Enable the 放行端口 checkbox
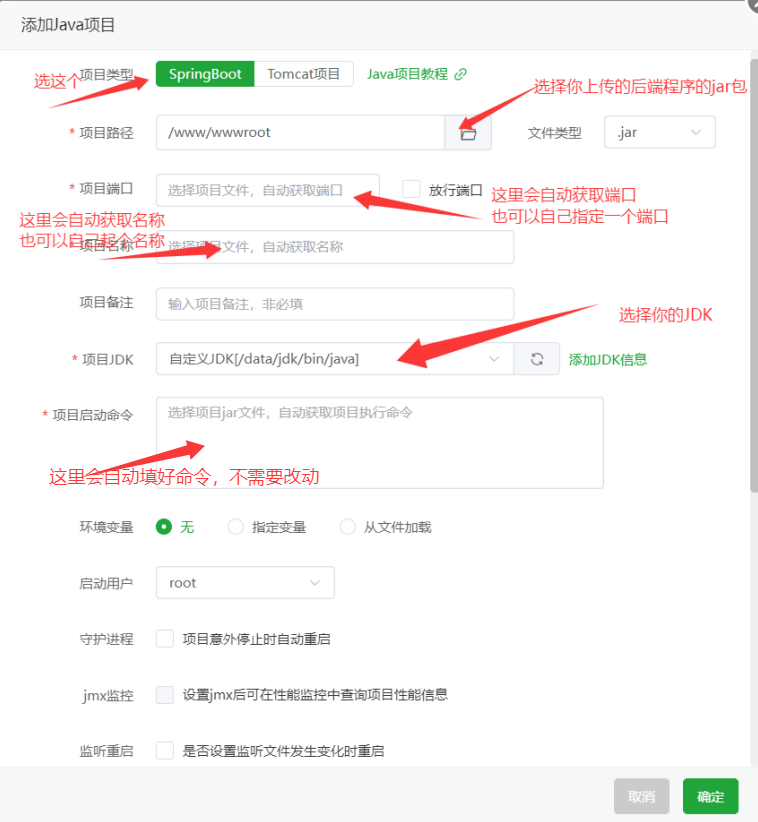Viewport: 758px width, 822px height. click(411, 189)
